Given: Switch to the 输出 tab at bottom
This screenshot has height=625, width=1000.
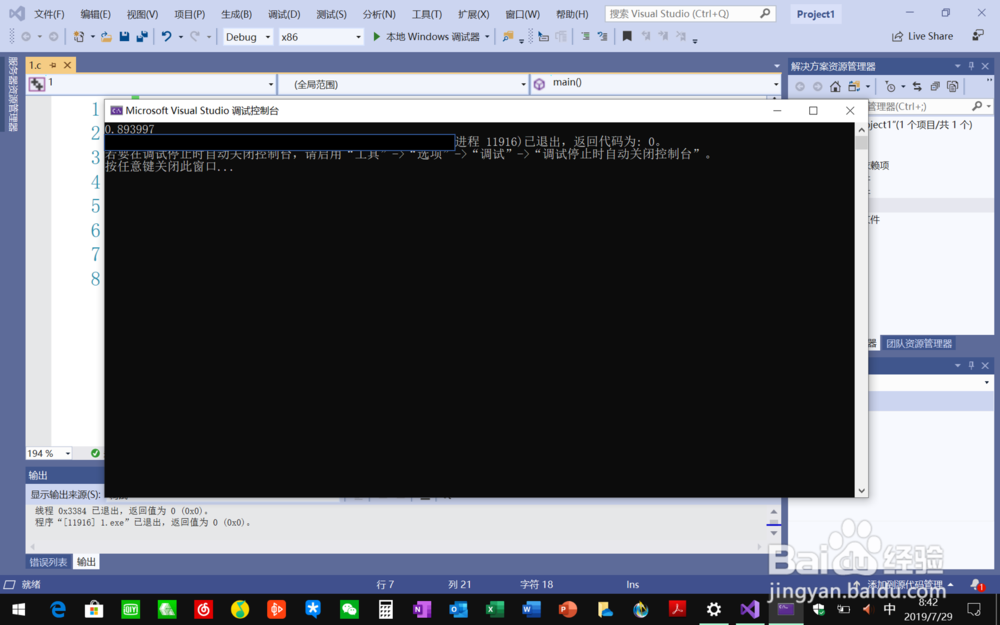Looking at the screenshot, I should [x=86, y=562].
